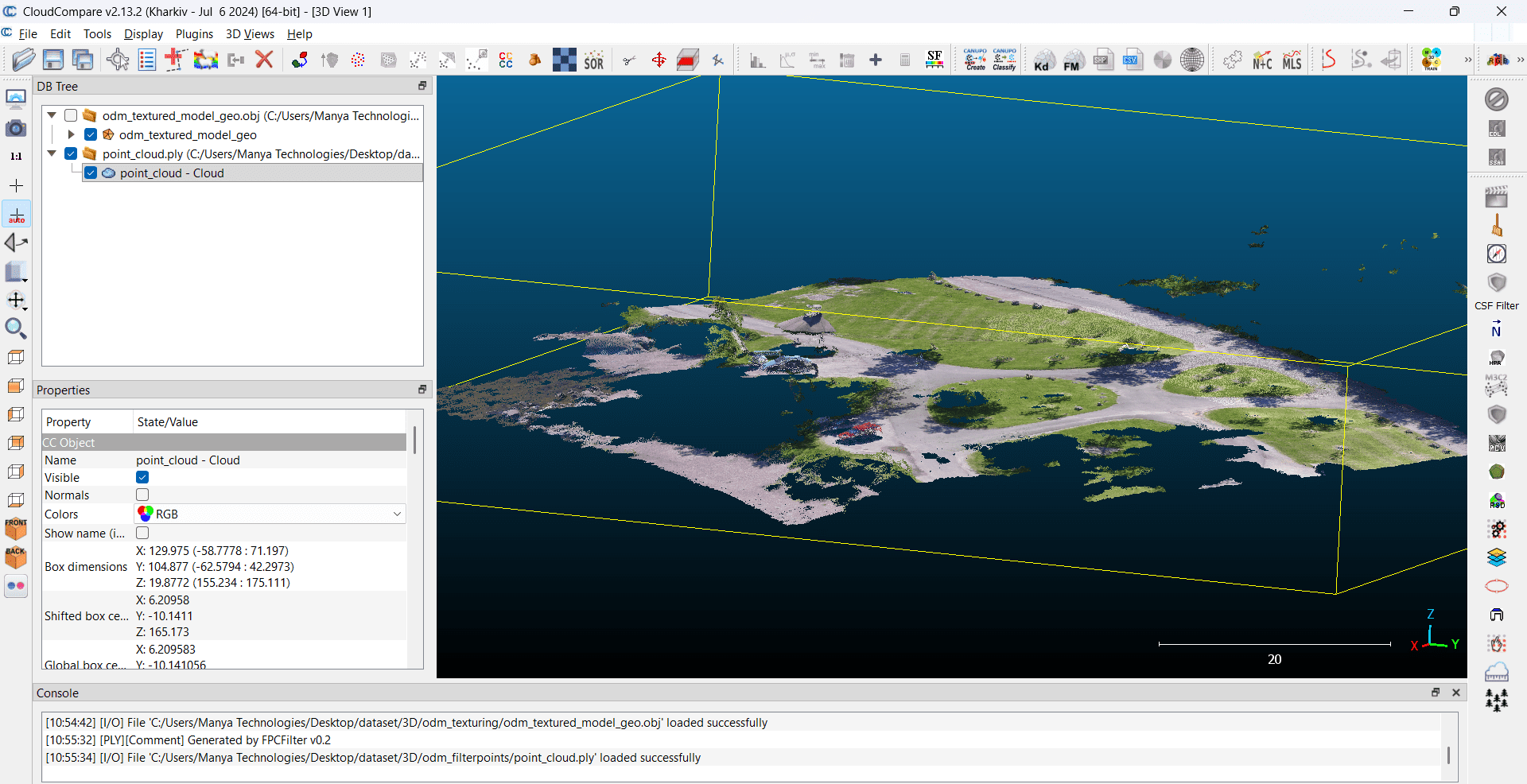Open the Kd-tree computation tool
The width and height of the screenshot is (1527, 784).
1043,60
